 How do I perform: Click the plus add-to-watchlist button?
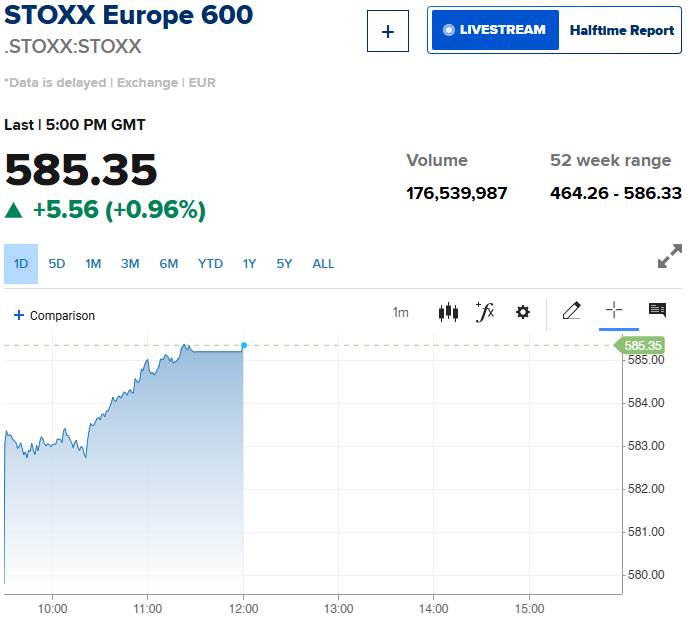click(388, 32)
